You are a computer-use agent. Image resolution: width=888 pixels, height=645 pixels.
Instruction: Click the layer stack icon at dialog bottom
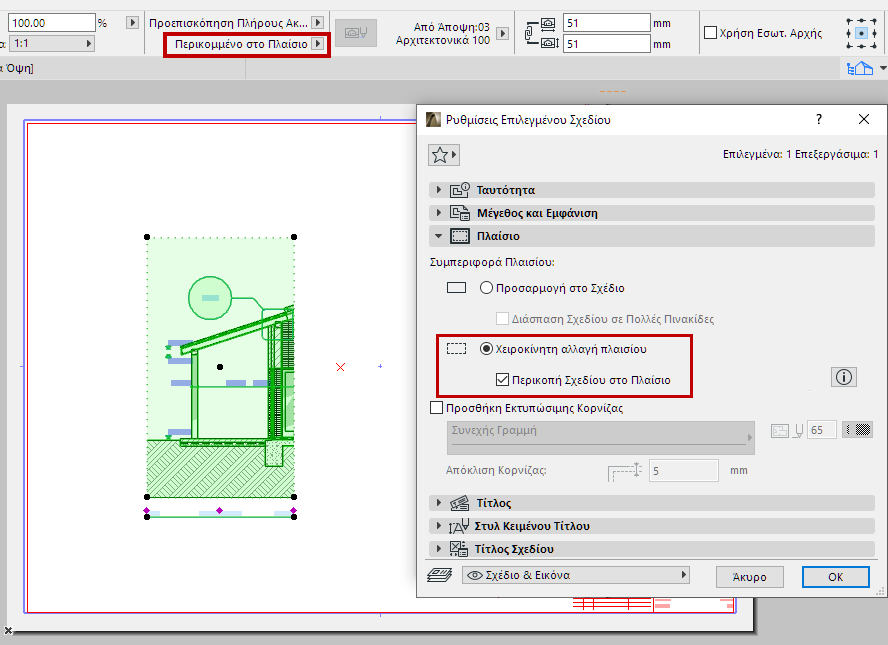(x=439, y=575)
